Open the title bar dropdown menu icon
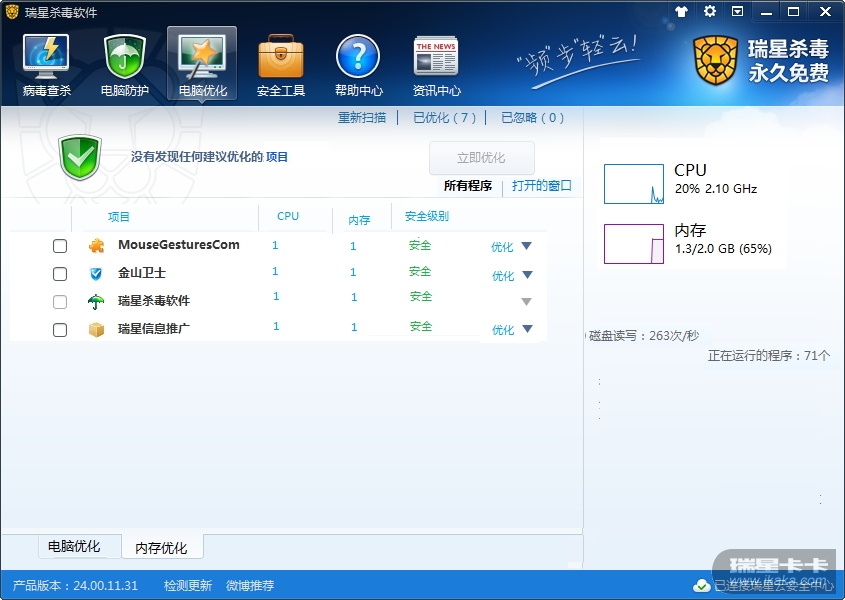This screenshot has width=845, height=600. [737, 11]
